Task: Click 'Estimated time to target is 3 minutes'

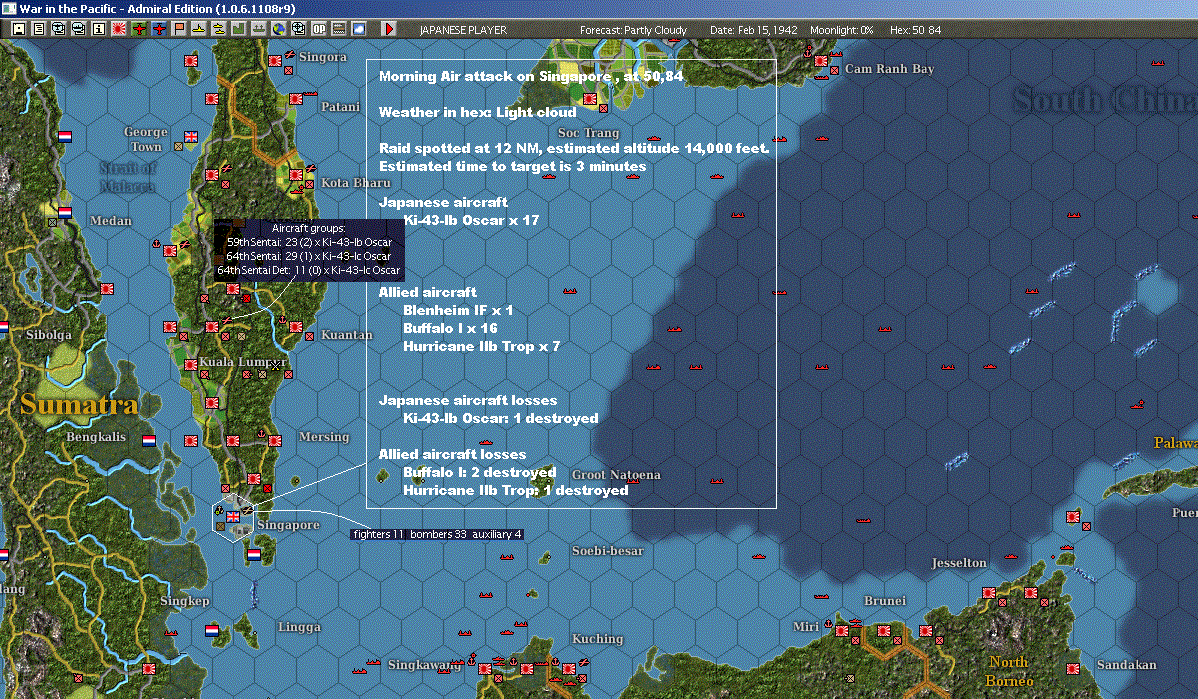Action: [513, 167]
